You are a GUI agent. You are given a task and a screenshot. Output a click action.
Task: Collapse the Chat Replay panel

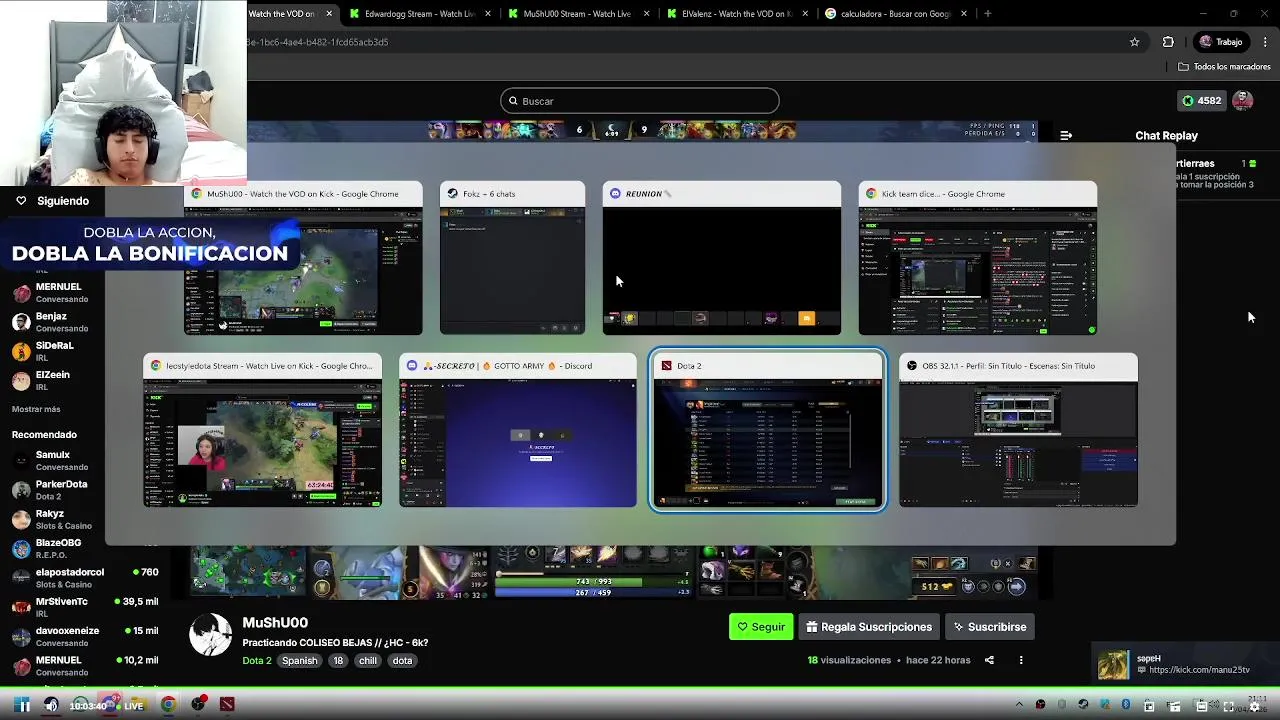1066,135
